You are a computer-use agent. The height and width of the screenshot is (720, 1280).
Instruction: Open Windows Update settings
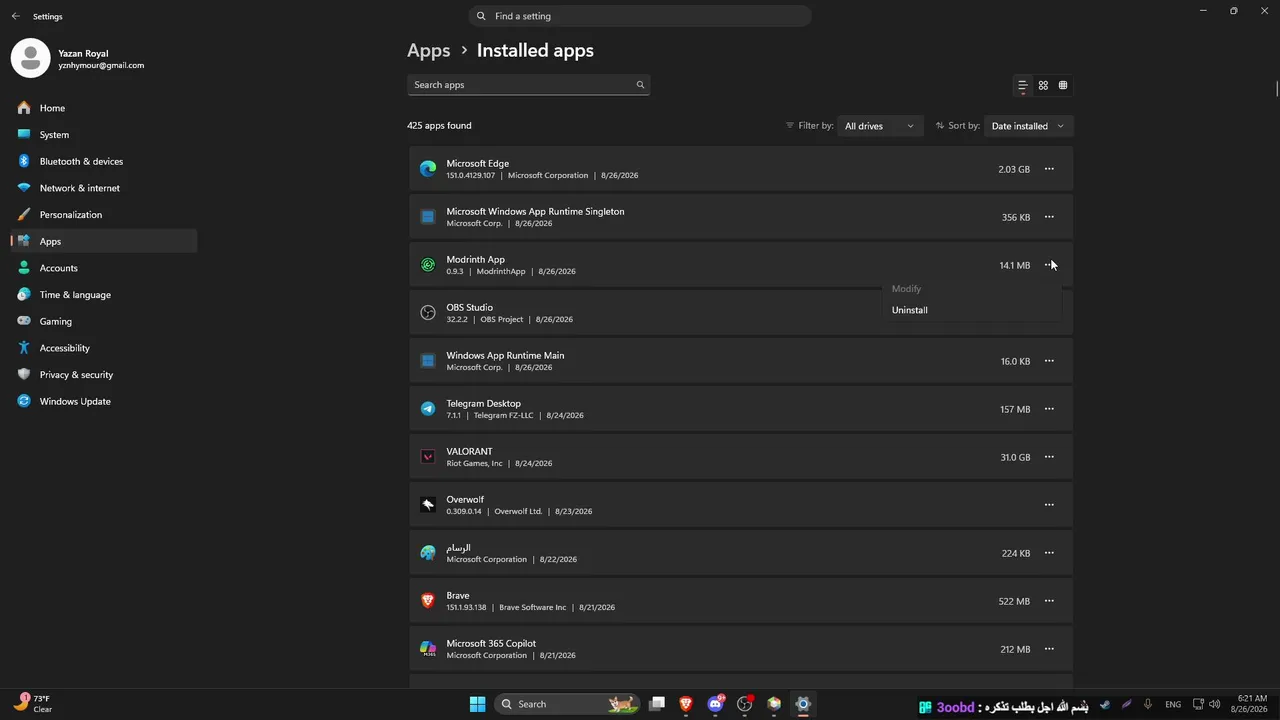(x=104, y=401)
